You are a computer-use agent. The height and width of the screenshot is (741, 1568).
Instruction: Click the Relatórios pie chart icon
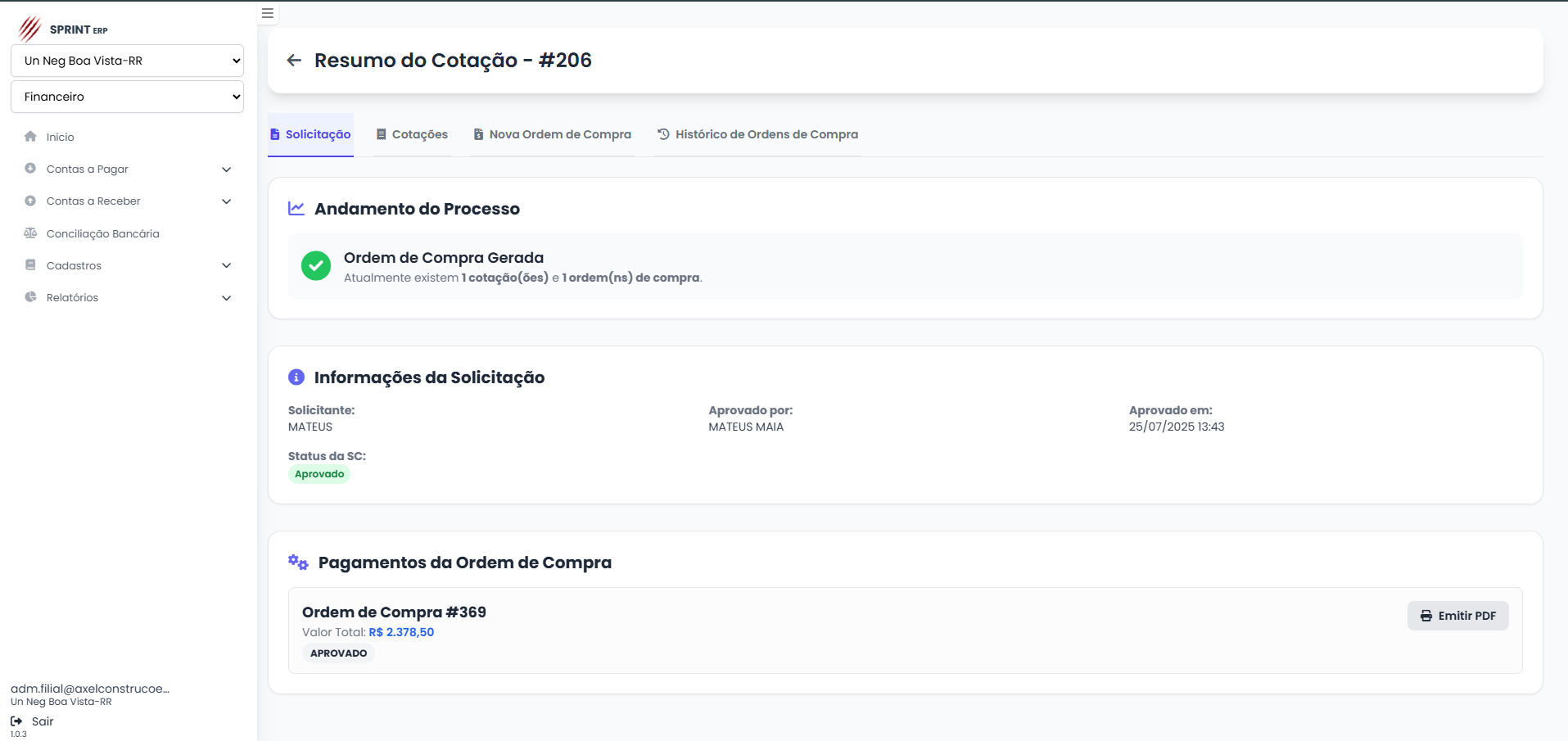pos(30,297)
